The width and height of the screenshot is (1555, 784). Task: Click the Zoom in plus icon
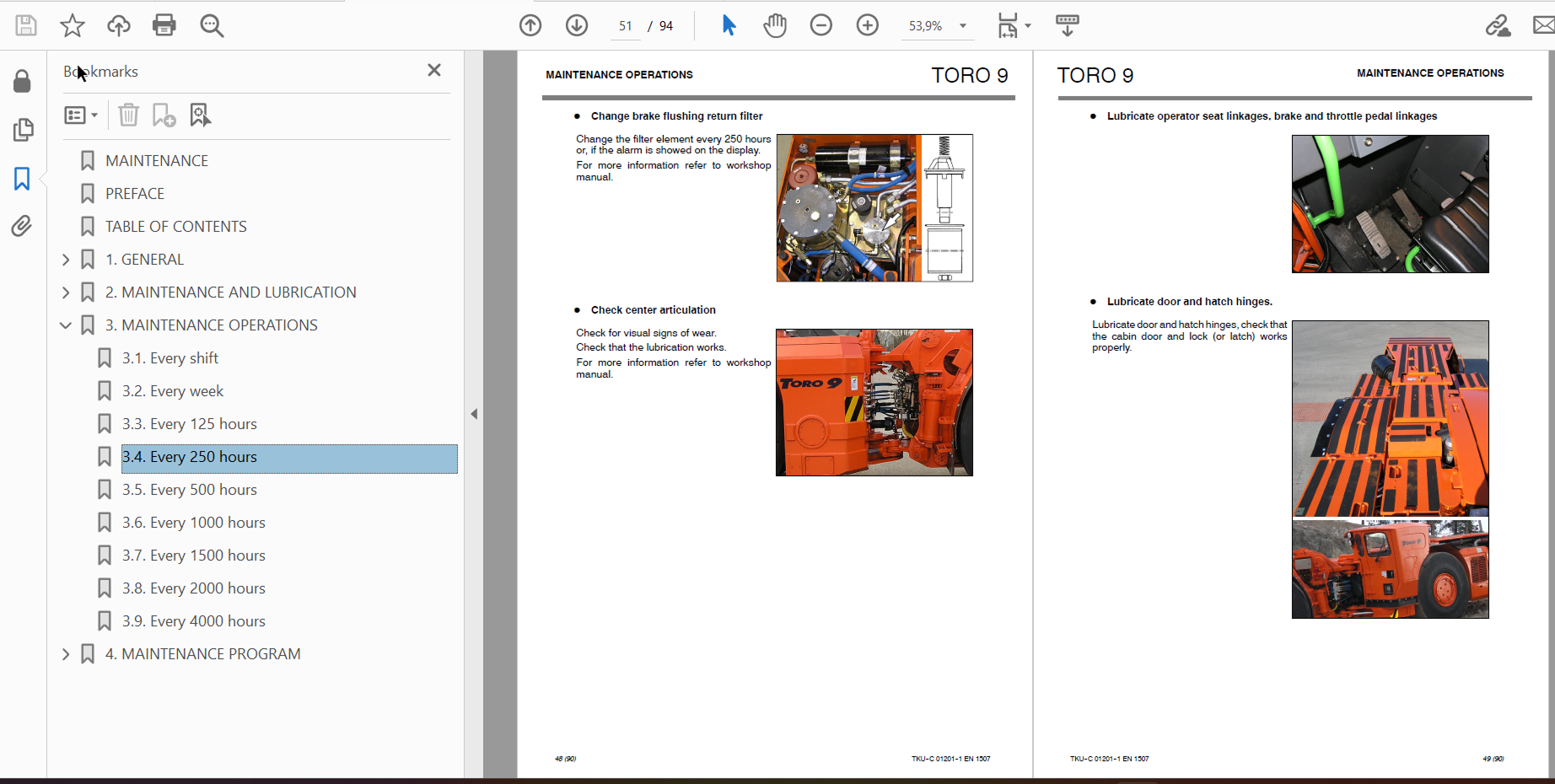(867, 25)
